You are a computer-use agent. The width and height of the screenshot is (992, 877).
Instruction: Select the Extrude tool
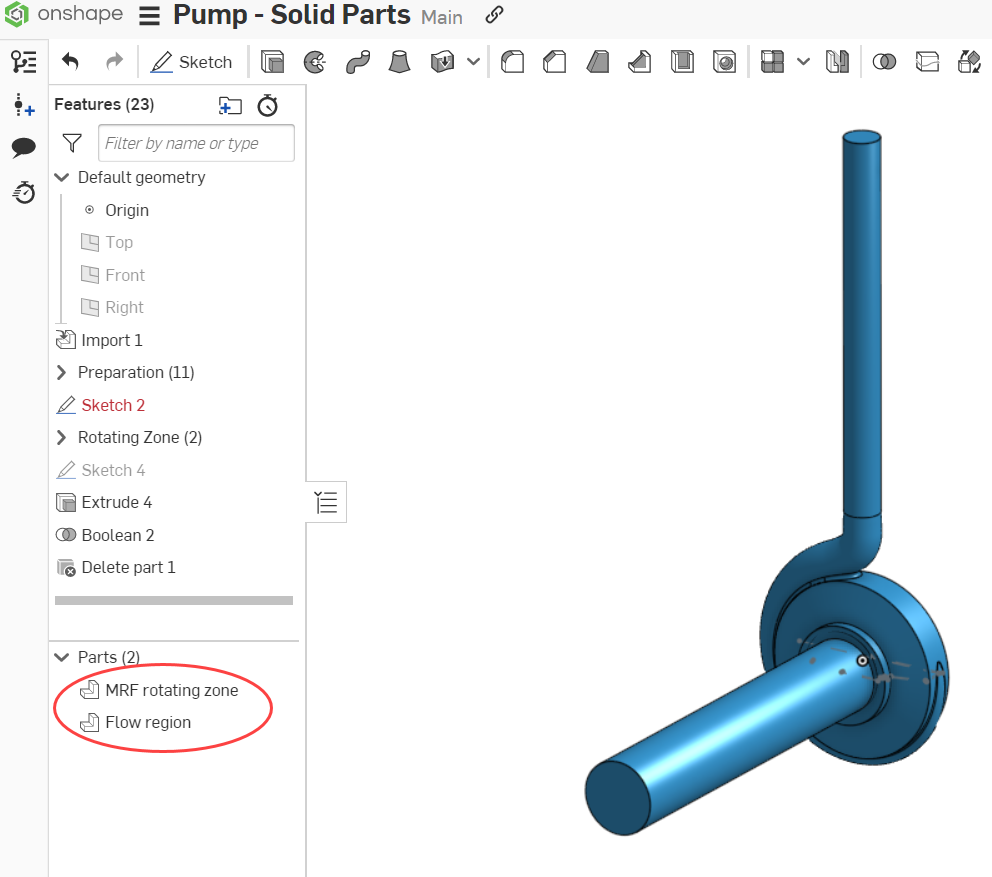coord(273,62)
